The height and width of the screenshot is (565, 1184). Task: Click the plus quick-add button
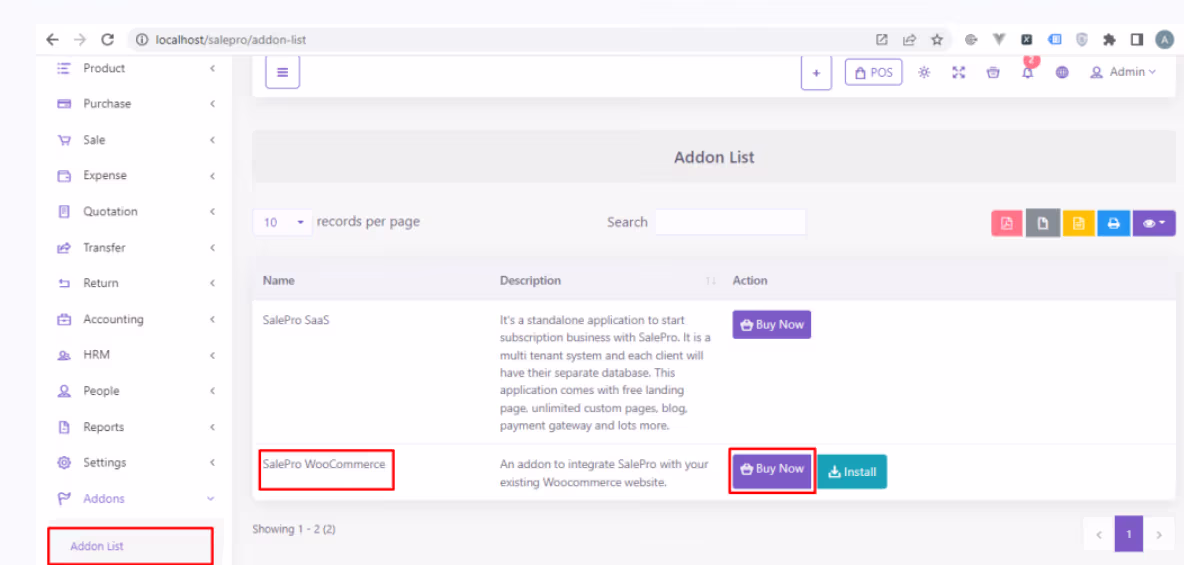(816, 73)
